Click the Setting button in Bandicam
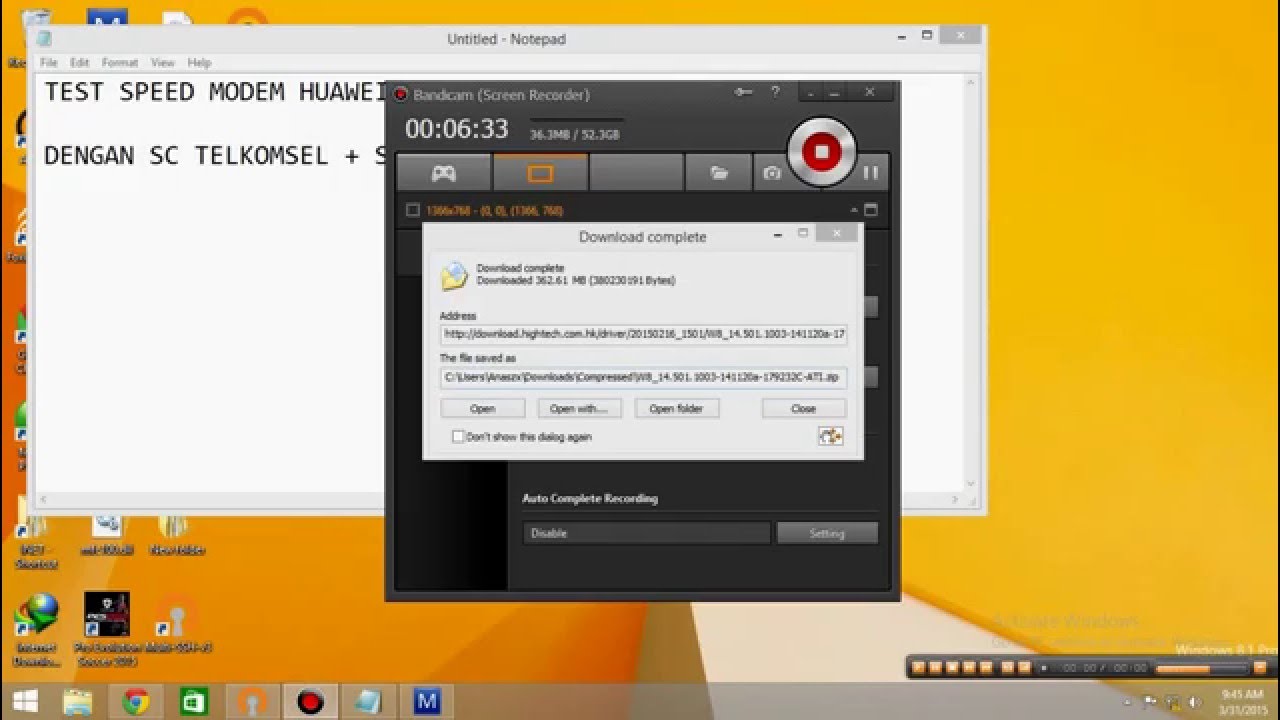 tap(827, 533)
